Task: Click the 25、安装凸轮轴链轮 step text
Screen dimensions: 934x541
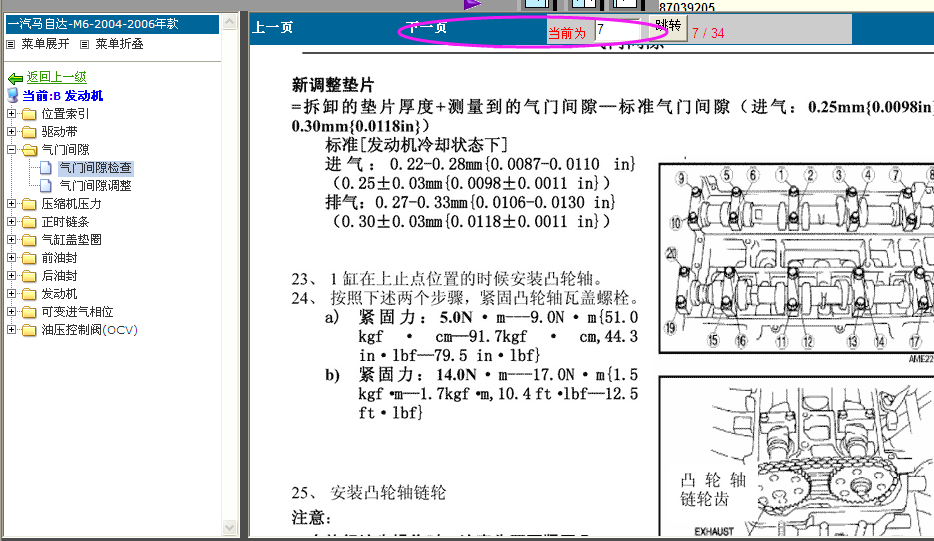Action: coord(369,493)
